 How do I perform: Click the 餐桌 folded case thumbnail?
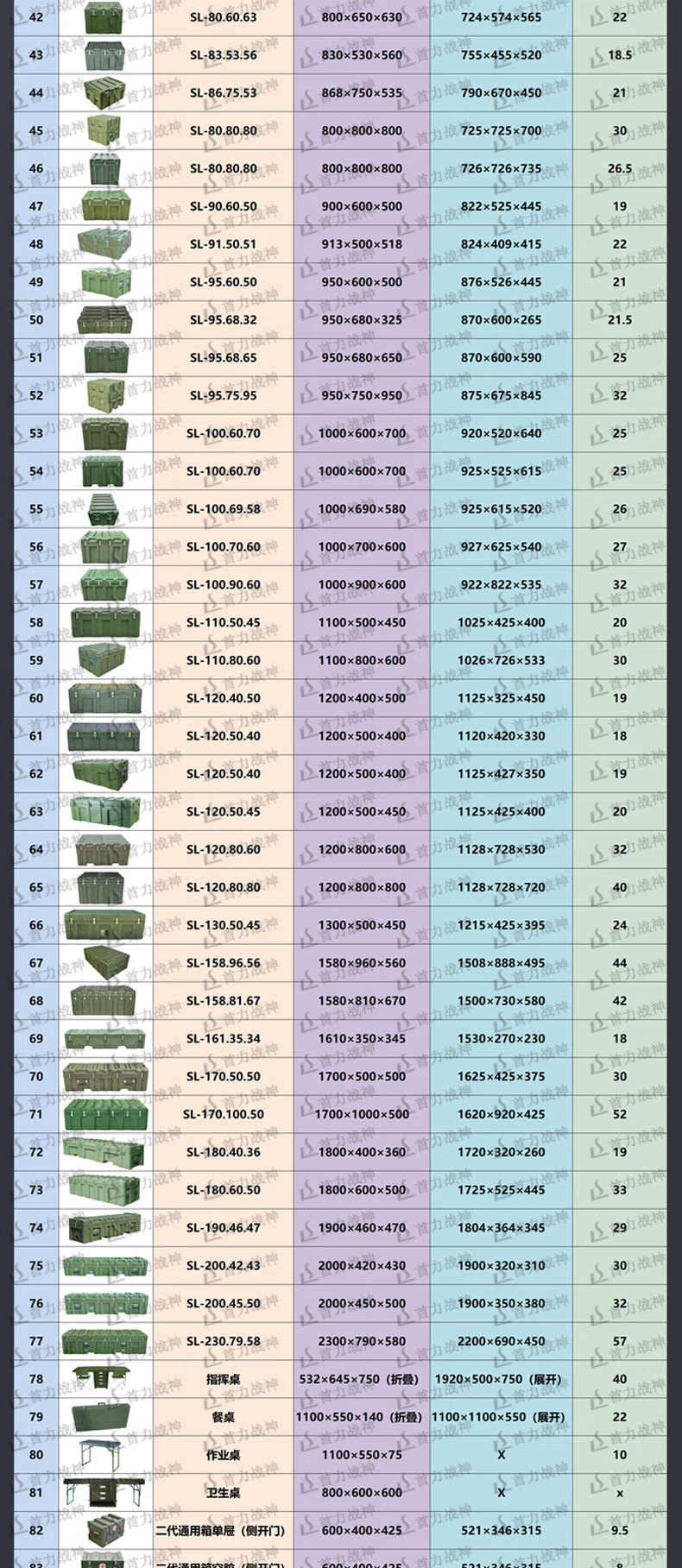(105, 1416)
